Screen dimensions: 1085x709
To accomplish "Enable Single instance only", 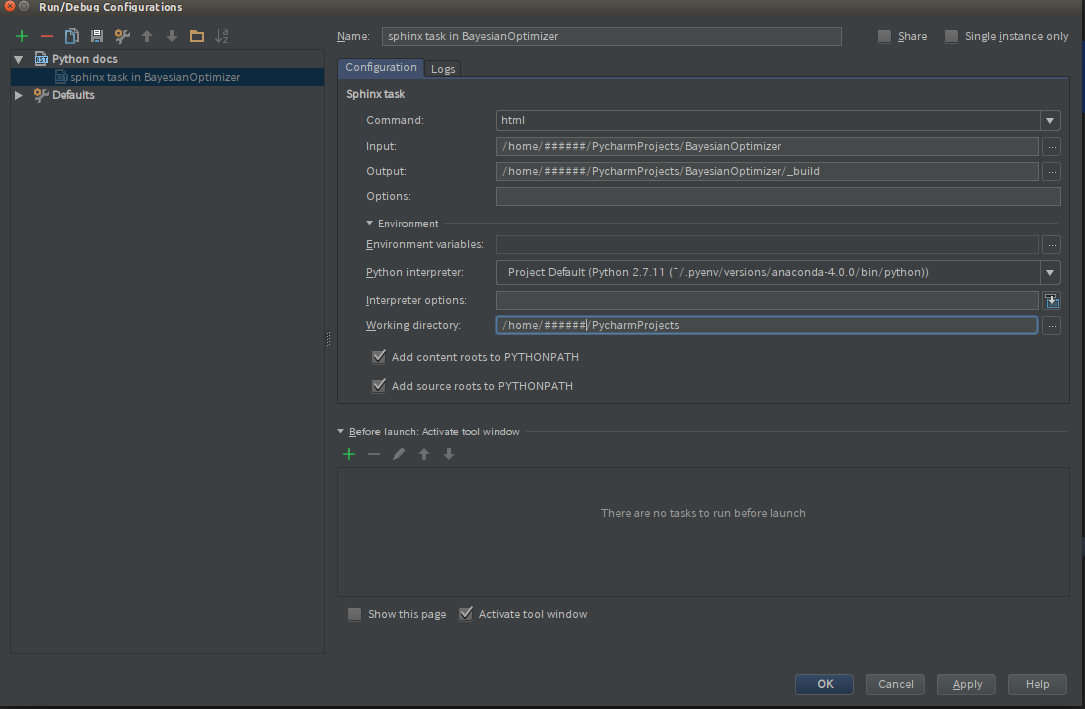I will (x=950, y=35).
